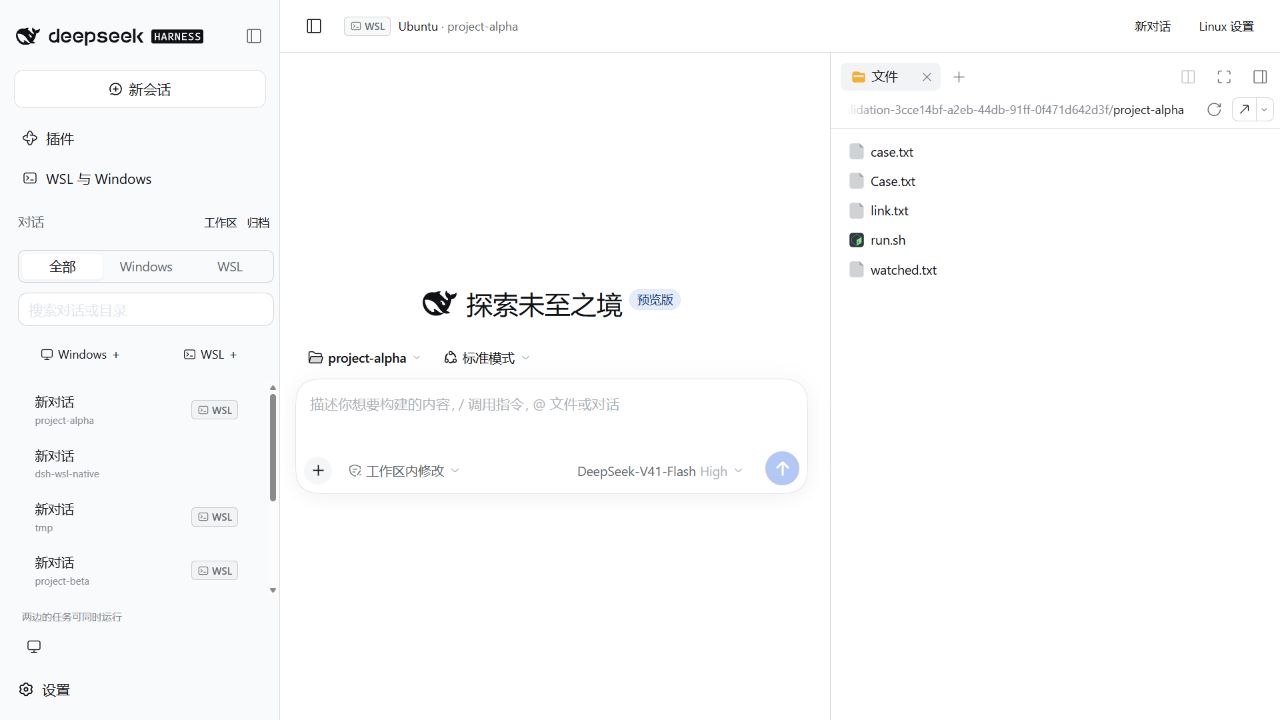Click the 预览版 preview badge

[x=655, y=300]
